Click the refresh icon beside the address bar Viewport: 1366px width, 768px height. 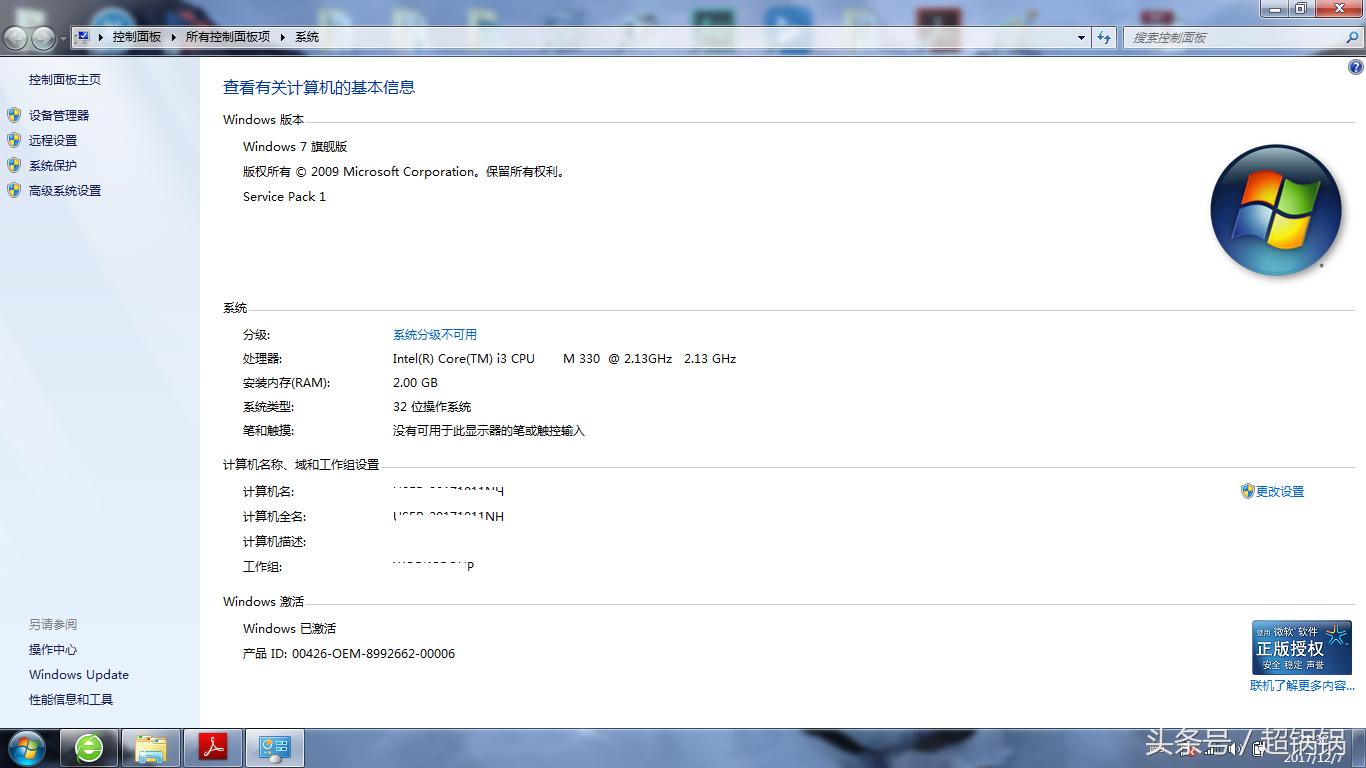(1104, 37)
